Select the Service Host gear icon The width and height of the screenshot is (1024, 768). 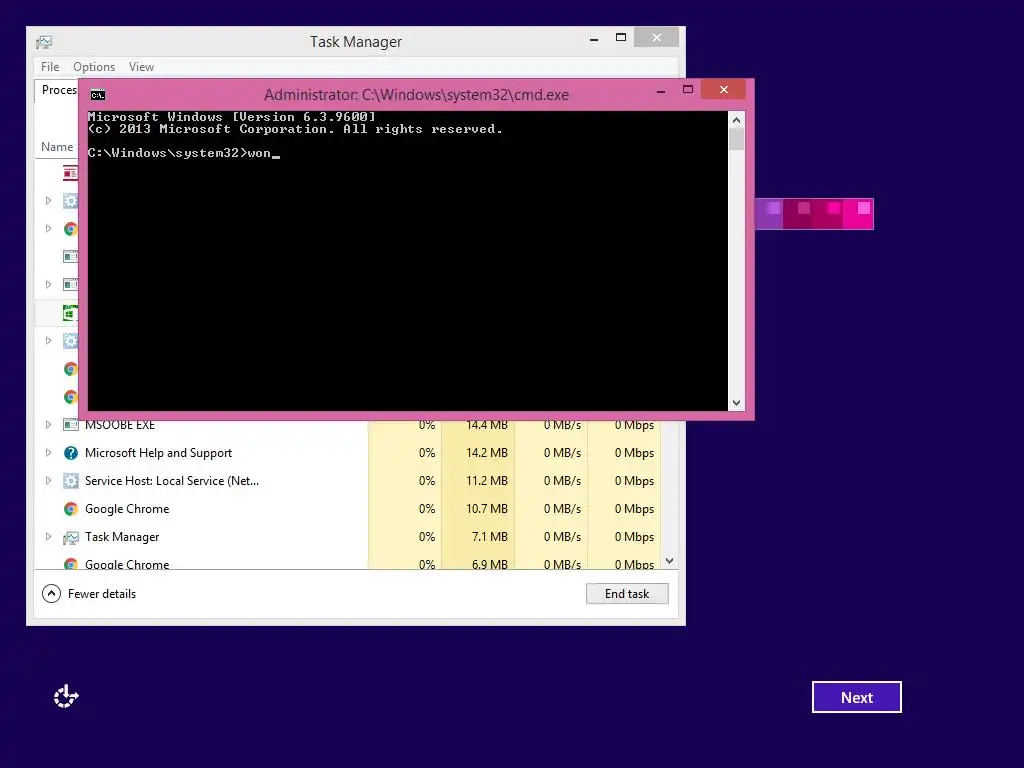(x=71, y=481)
